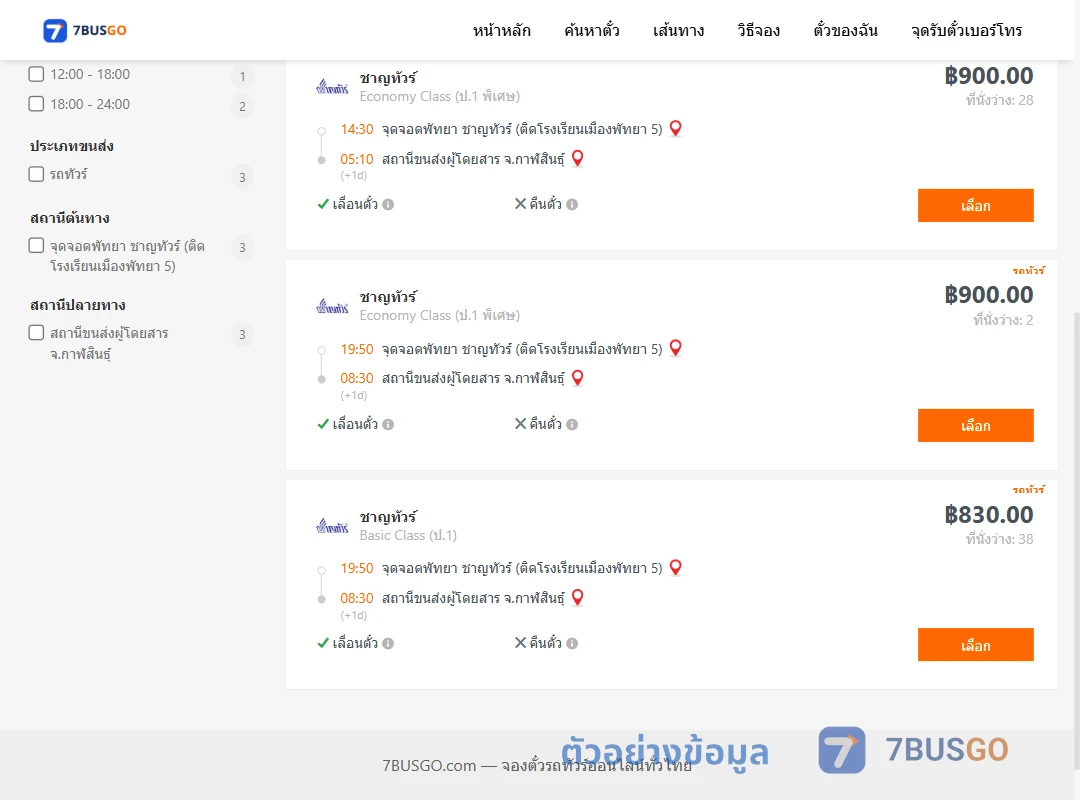The image size is (1080, 800).
Task: Open map pin for 19:50 Economy Class departure
Action: (x=676, y=348)
